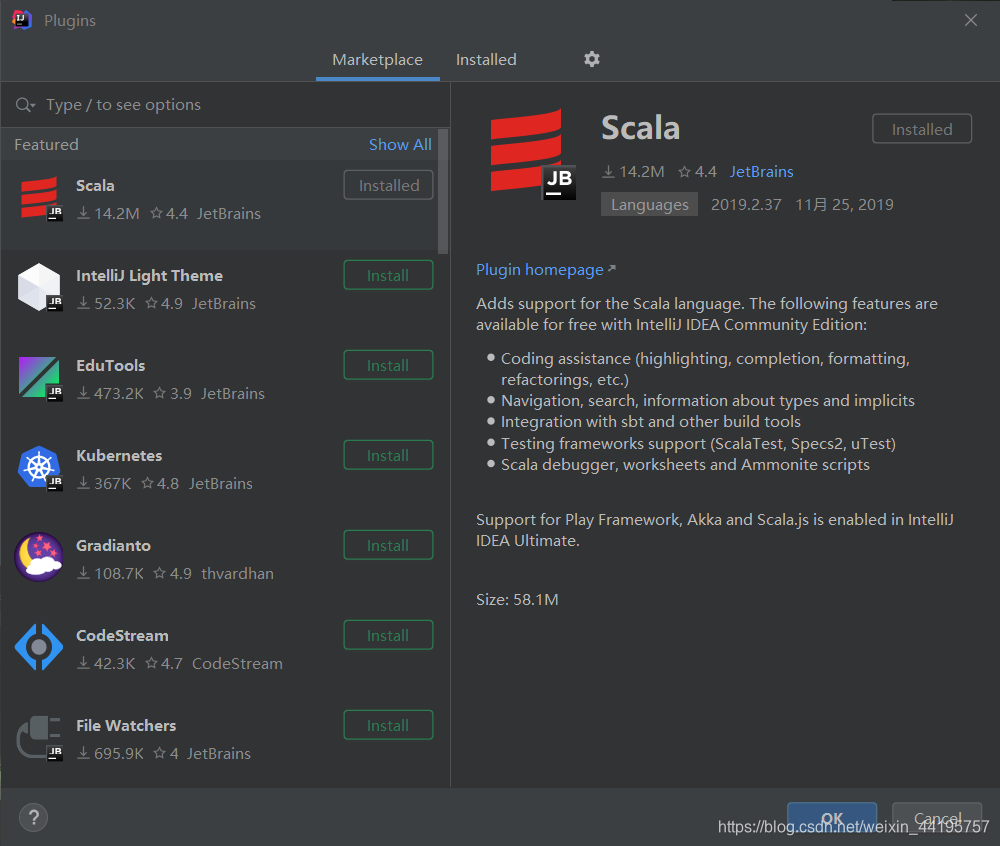Click the Featured section header label

(46, 145)
